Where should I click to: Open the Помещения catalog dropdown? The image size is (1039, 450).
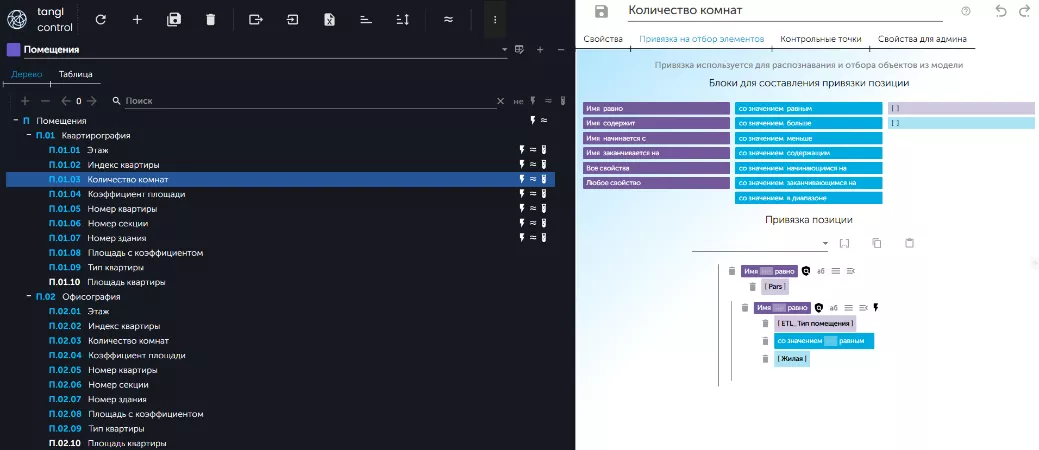[504, 49]
